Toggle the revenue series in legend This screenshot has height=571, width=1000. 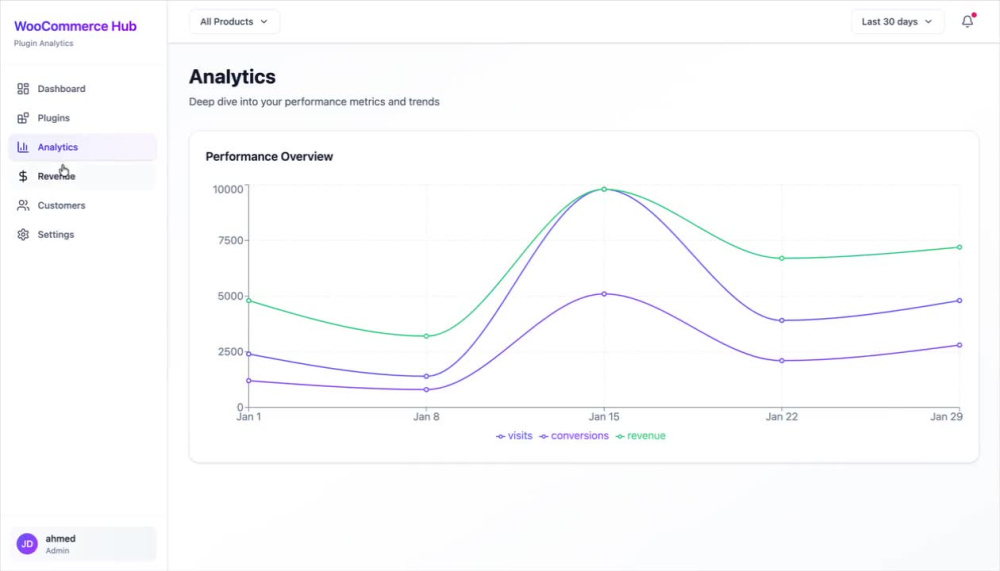pyautogui.click(x=640, y=436)
